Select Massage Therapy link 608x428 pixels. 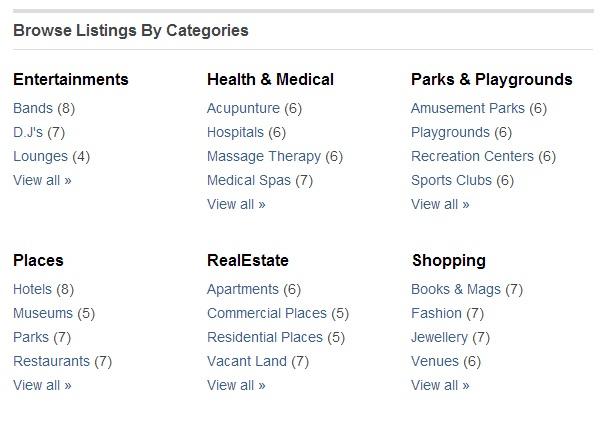pyautogui.click(x=264, y=156)
